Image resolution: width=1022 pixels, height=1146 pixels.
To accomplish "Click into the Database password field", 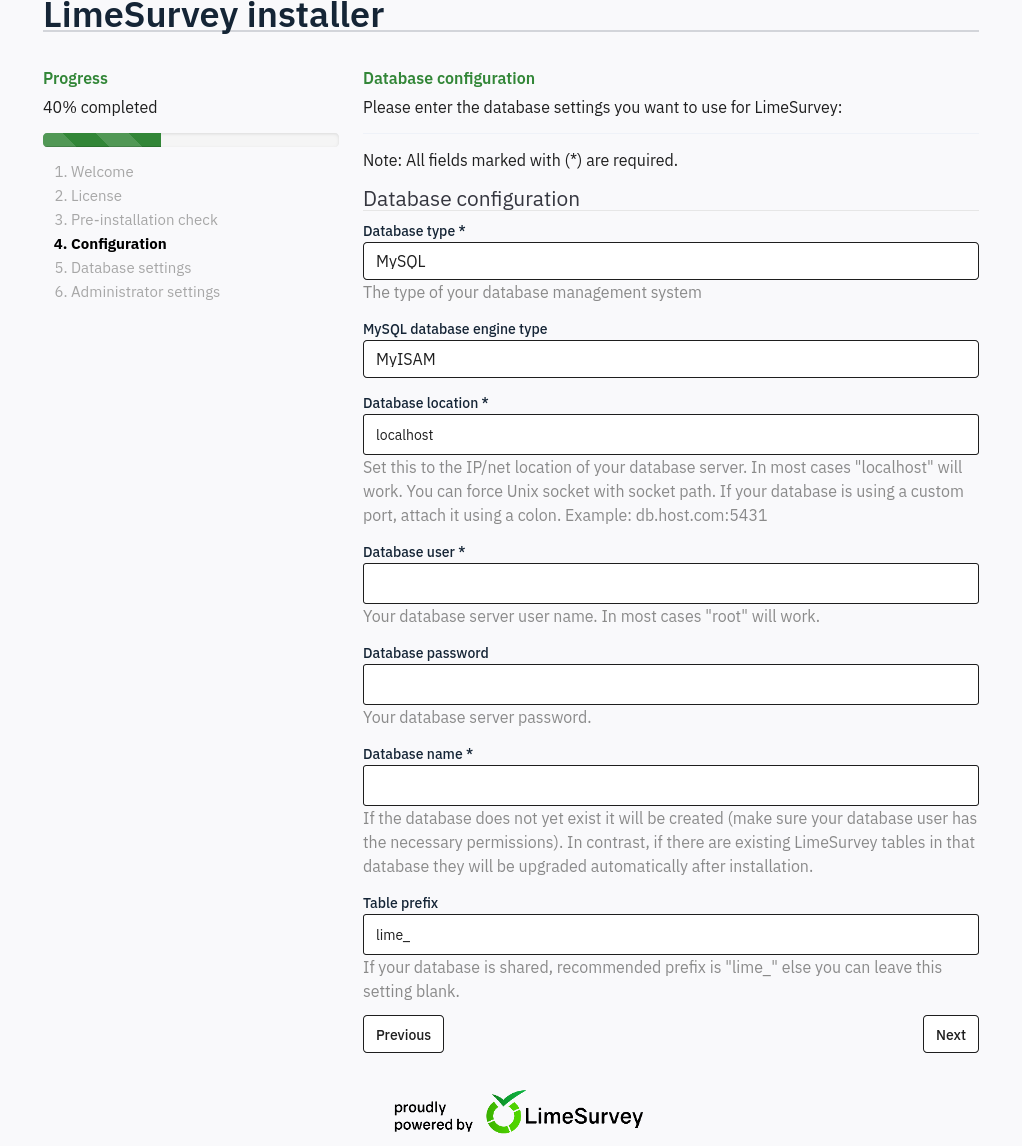I will click(x=670, y=684).
